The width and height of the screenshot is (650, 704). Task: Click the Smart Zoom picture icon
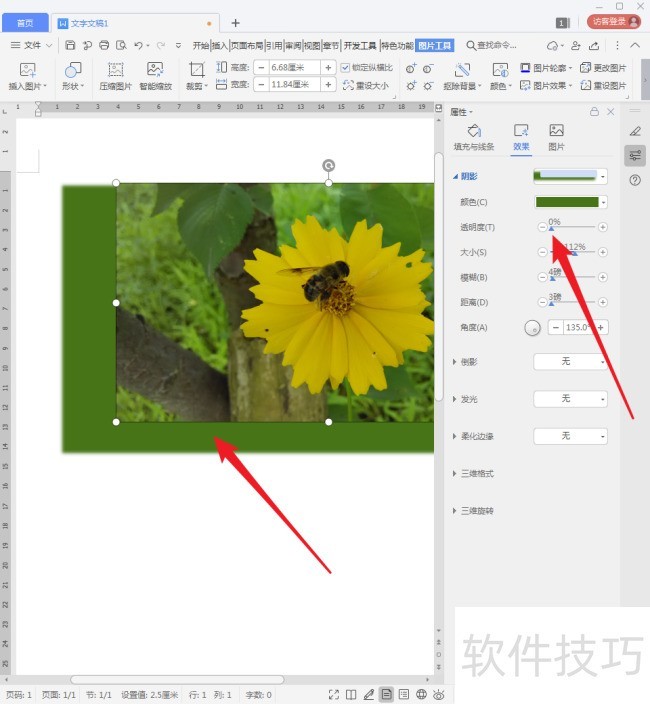pyautogui.click(x=155, y=70)
